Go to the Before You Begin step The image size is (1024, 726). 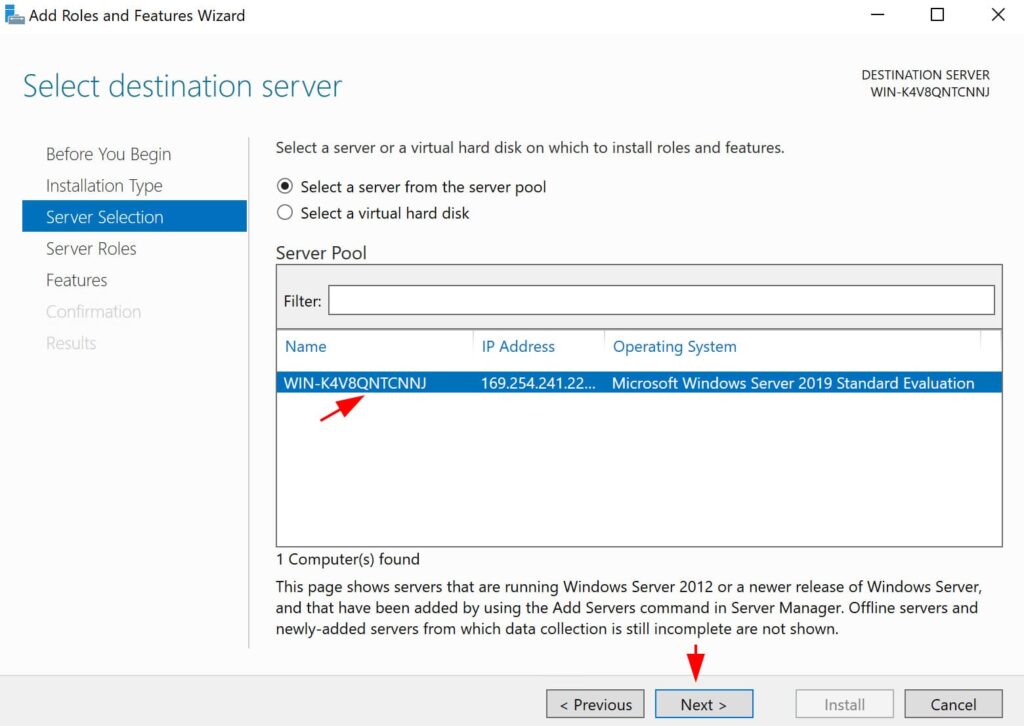pos(108,154)
